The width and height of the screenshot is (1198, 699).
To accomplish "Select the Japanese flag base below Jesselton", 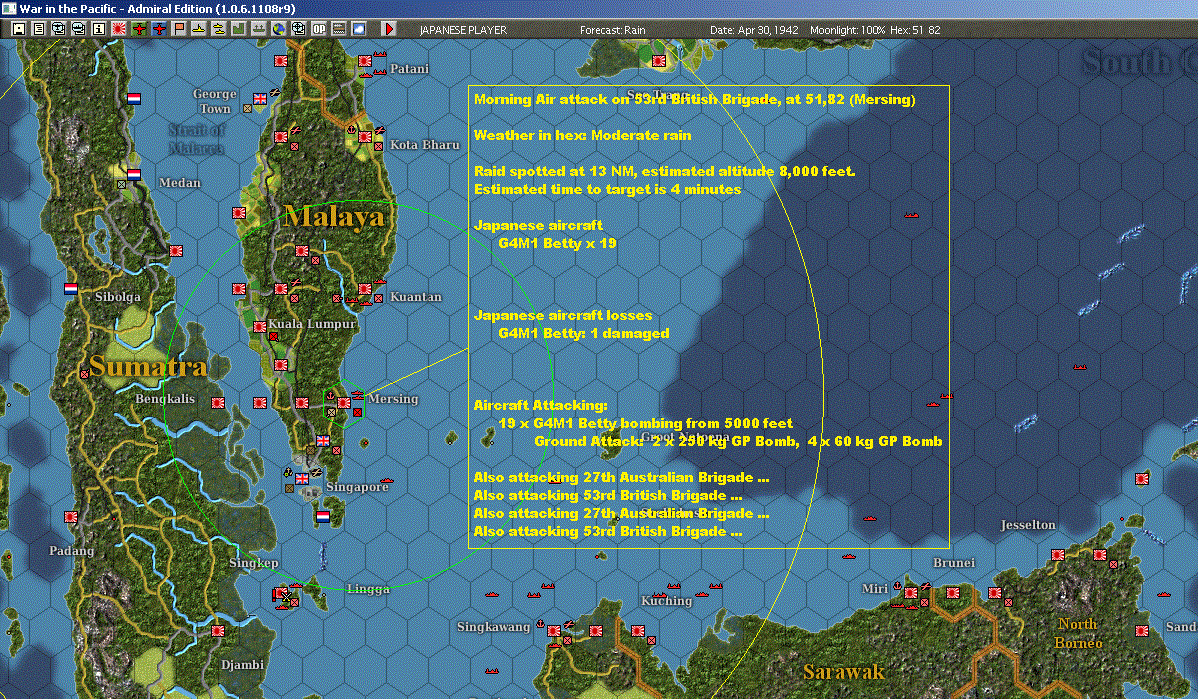I will click(1057, 555).
